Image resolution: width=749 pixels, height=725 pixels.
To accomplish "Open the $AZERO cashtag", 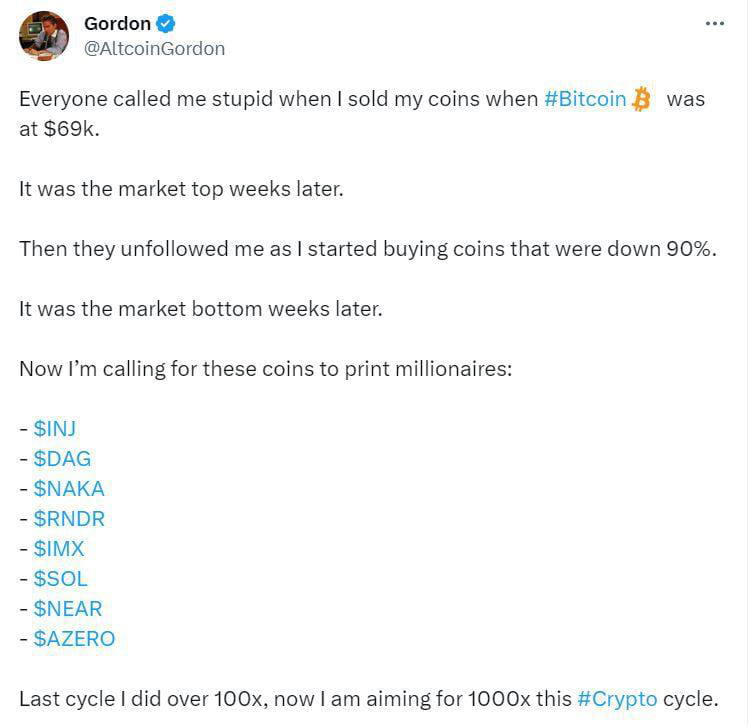I will pyautogui.click(x=74, y=638).
